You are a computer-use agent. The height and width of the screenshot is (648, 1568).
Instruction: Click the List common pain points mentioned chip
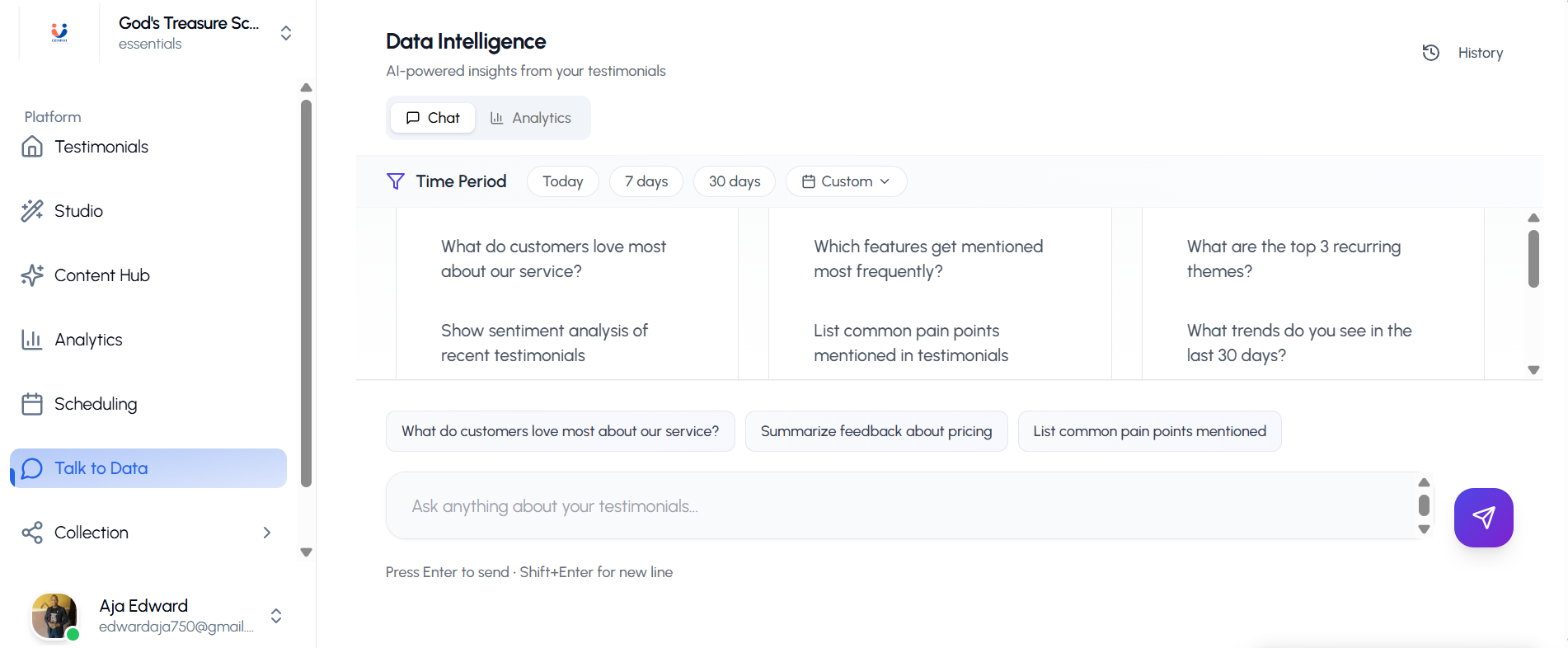click(x=1149, y=431)
